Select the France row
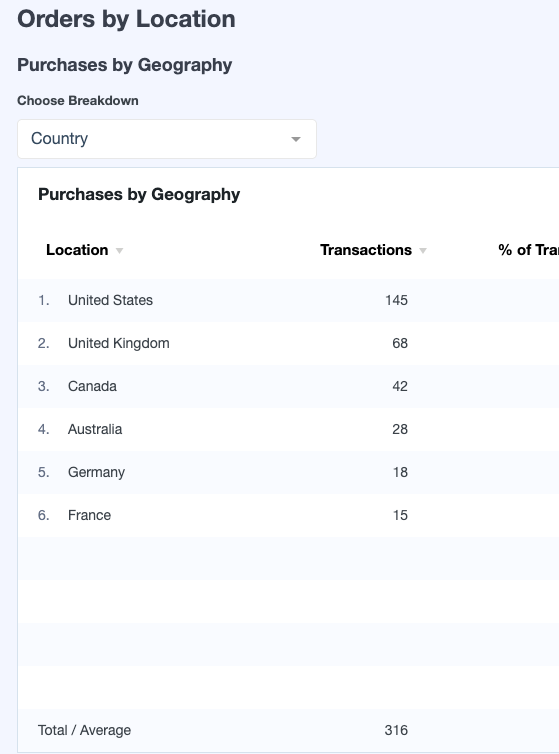 point(289,515)
